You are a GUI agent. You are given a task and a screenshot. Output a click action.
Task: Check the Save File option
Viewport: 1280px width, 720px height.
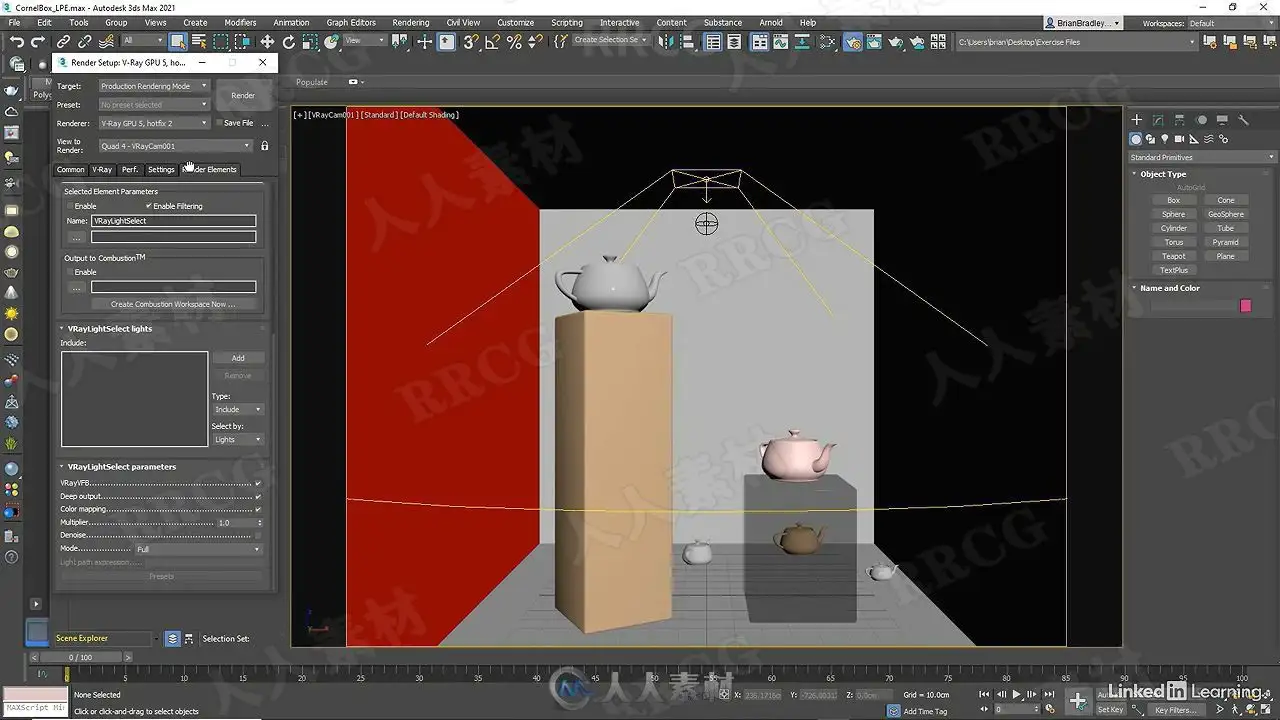220,123
